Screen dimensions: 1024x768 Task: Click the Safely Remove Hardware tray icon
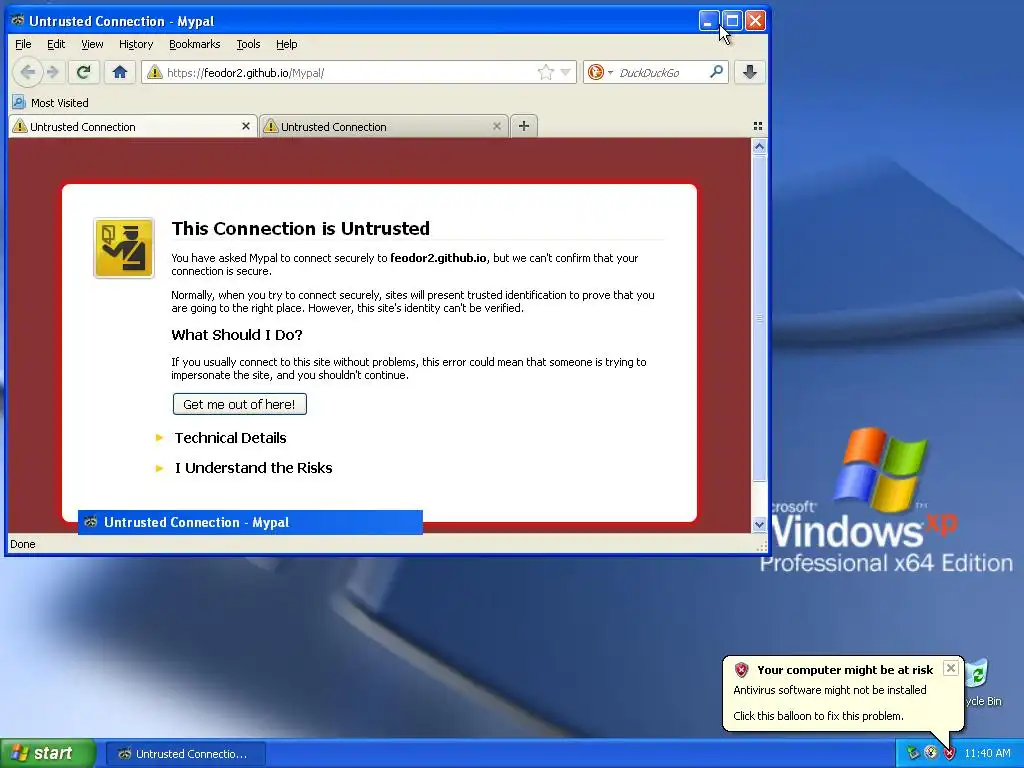(913, 754)
